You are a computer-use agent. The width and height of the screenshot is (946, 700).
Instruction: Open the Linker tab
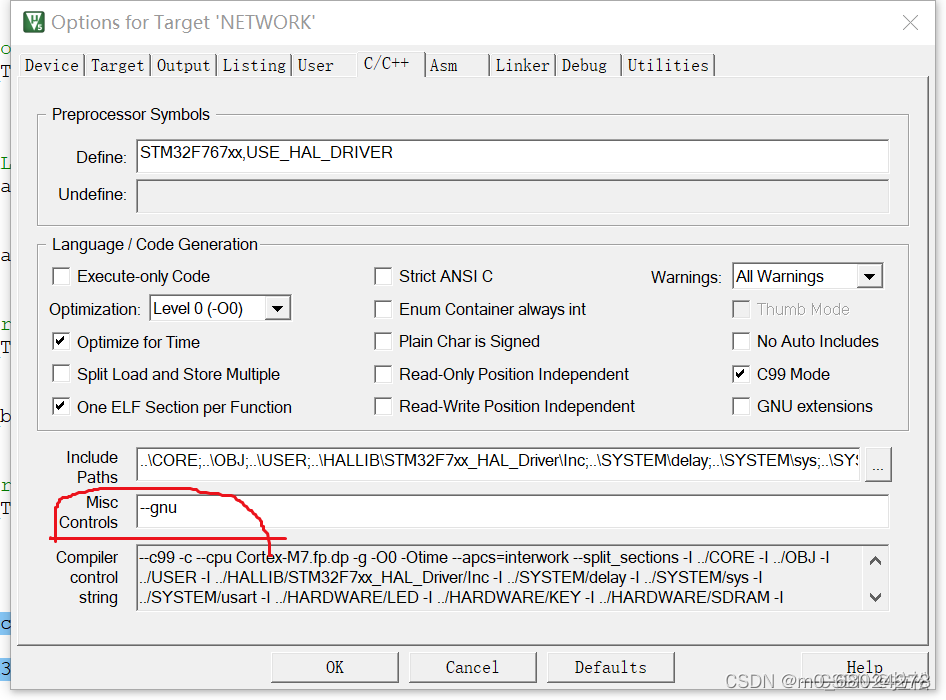pos(522,65)
